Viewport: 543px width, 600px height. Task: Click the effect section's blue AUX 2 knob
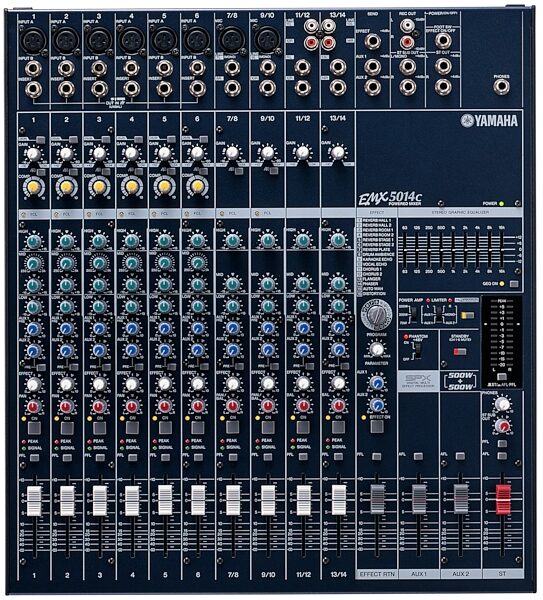[377, 404]
